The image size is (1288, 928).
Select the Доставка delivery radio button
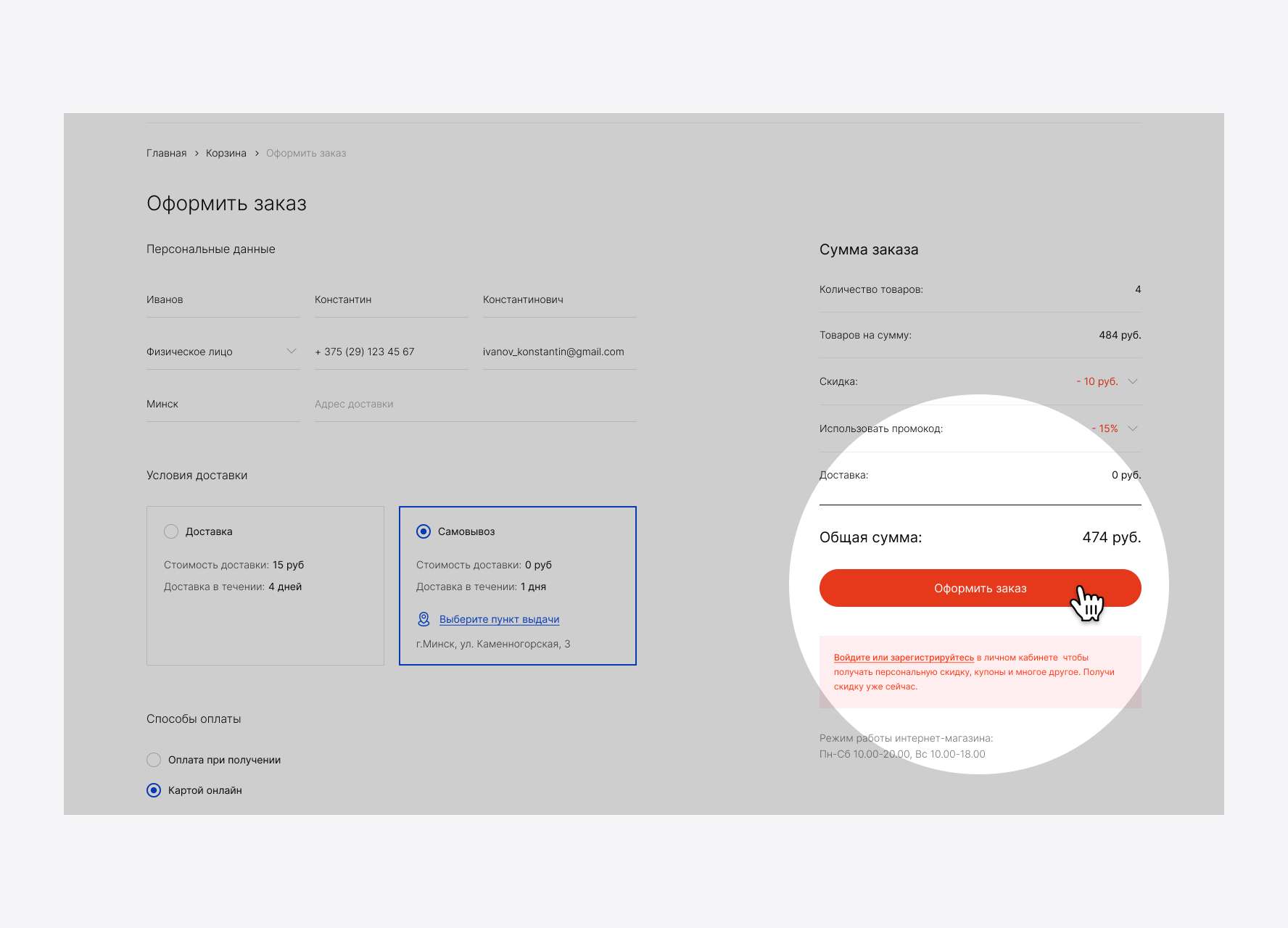[x=171, y=531]
